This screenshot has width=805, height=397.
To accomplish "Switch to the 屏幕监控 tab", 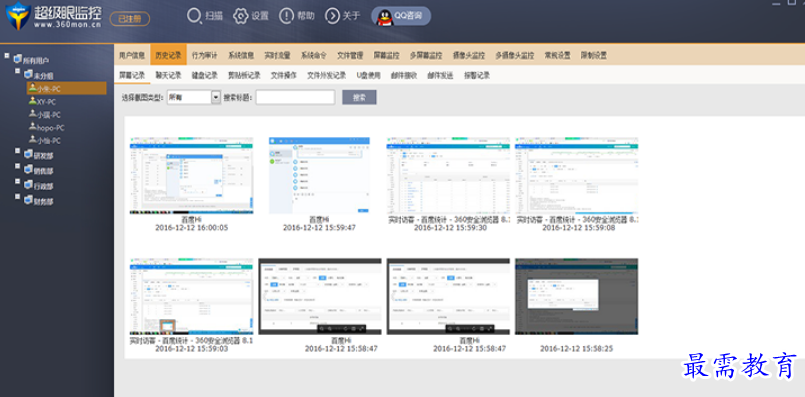I will click(x=387, y=55).
